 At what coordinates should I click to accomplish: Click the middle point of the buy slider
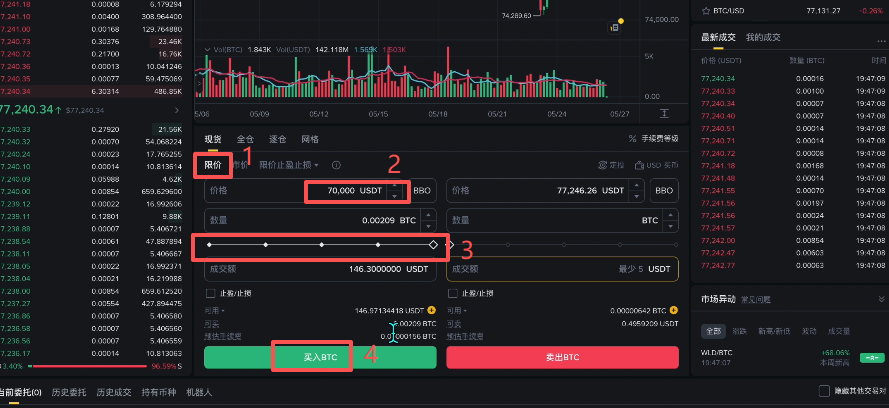pos(321,245)
